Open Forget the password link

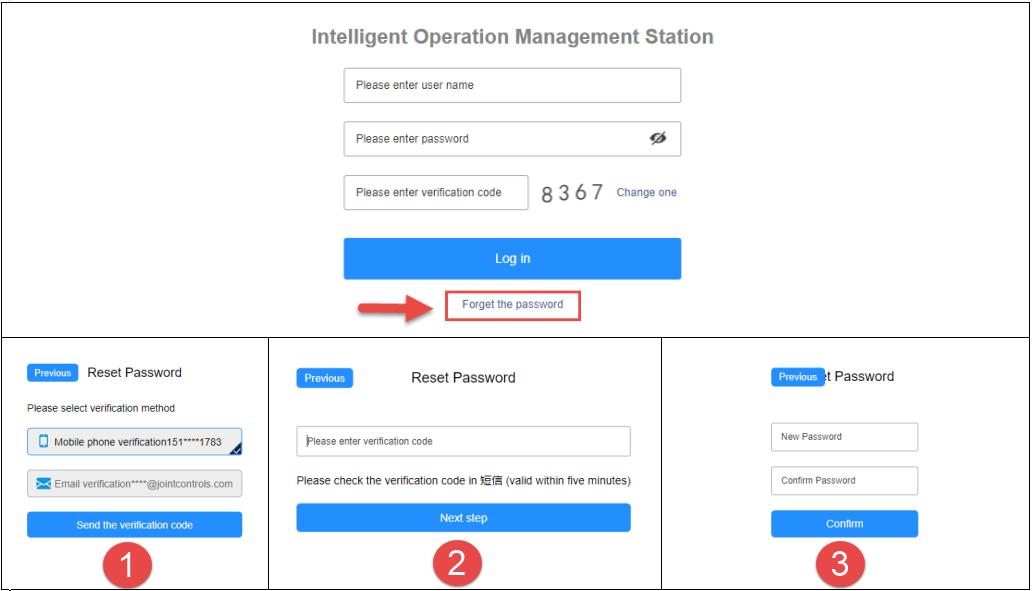click(512, 304)
